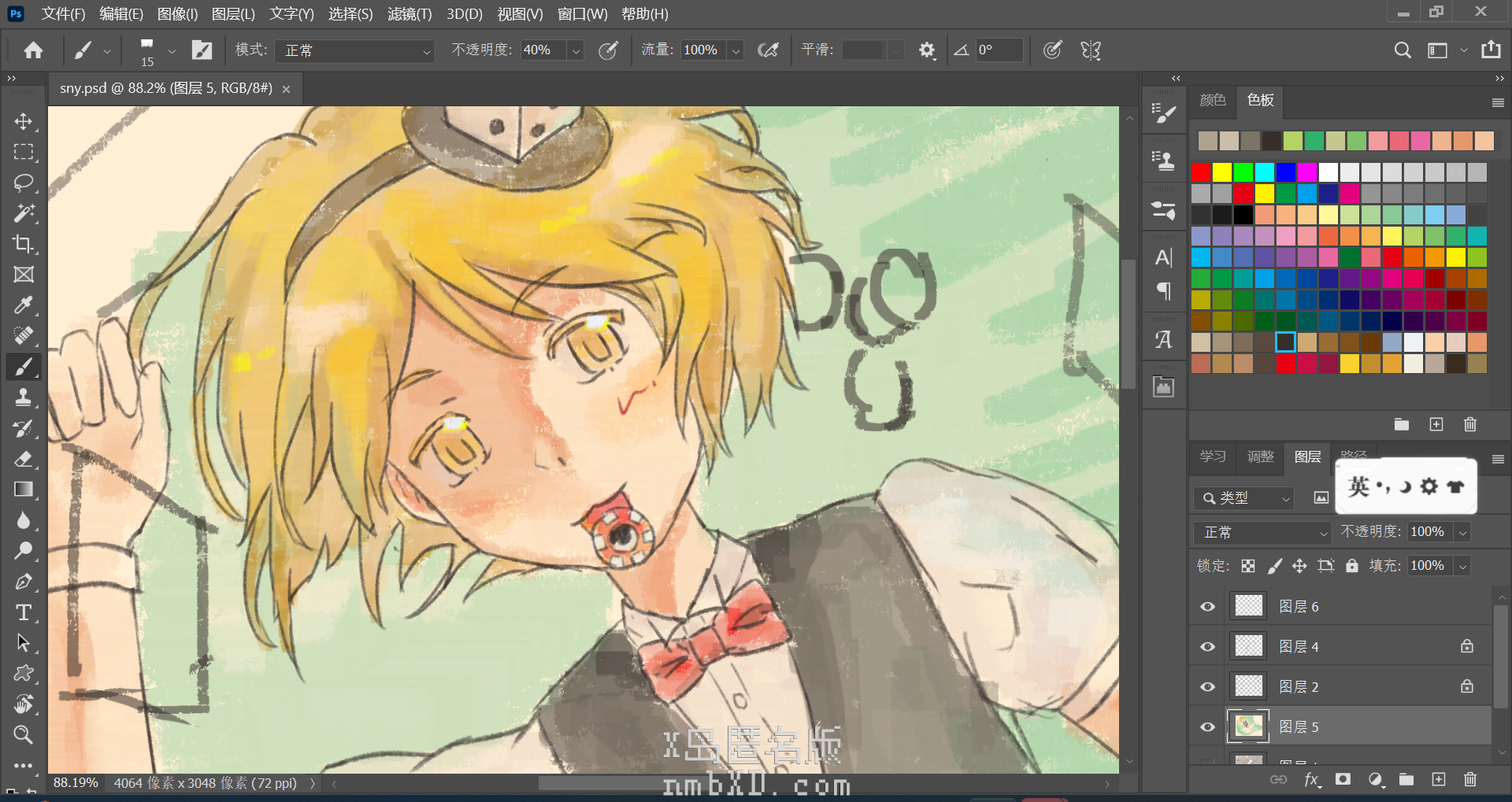This screenshot has height=802, width=1512.
Task: Delete the selected layer with trash button
Action: point(1469,779)
